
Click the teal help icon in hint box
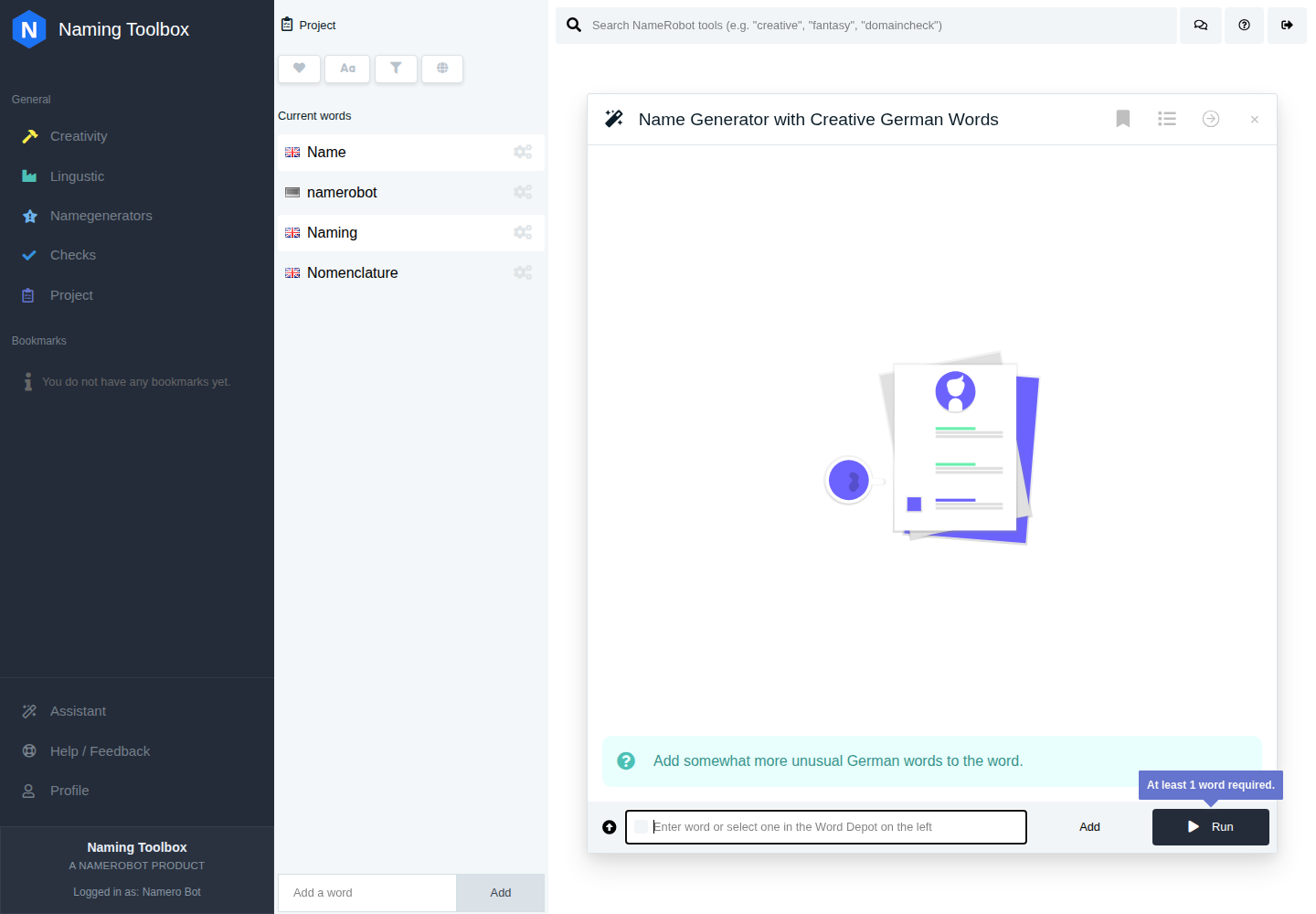626,760
